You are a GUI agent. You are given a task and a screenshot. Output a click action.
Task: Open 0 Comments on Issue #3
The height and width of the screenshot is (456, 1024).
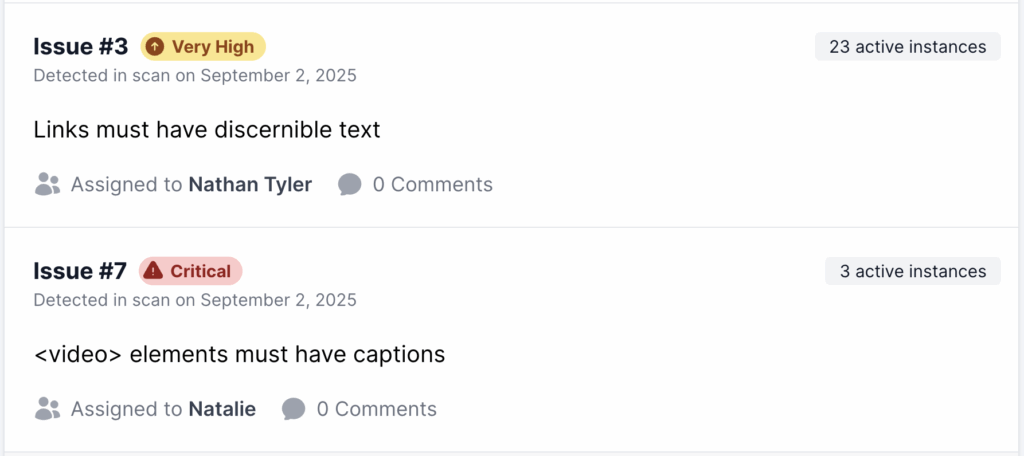coord(432,184)
